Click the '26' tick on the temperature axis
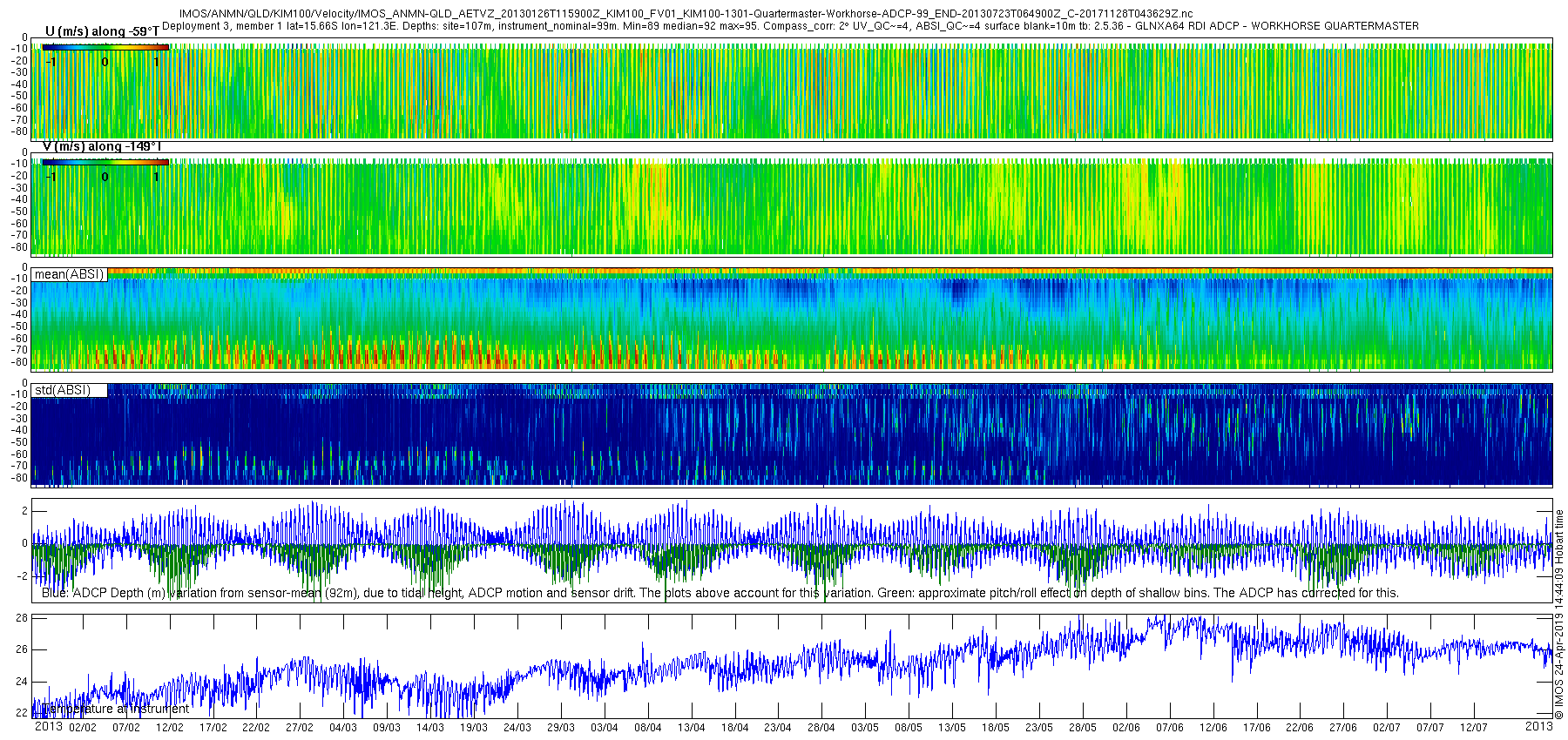The width and height of the screenshot is (1568, 740). tap(22, 649)
